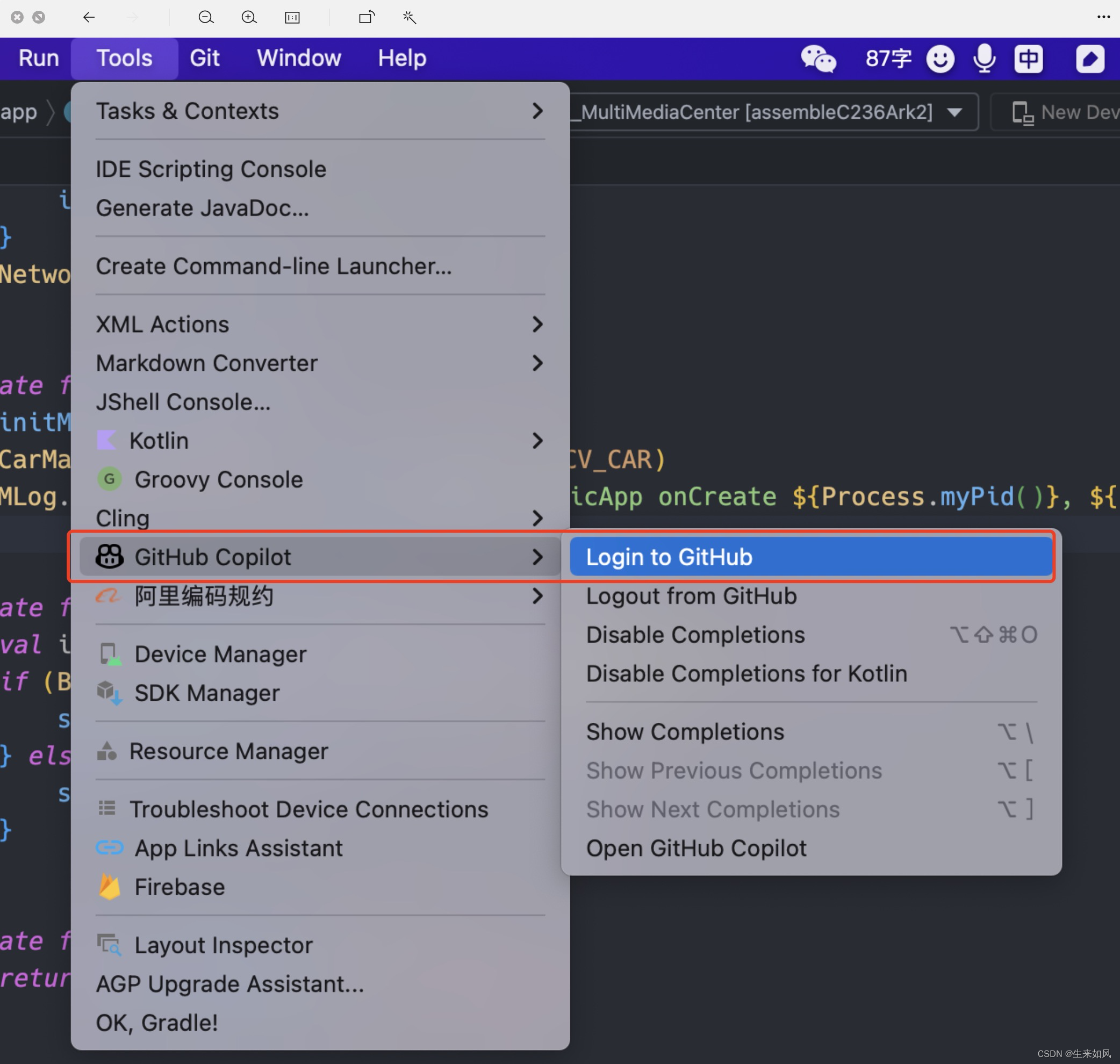1120x1064 pixels.
Task: Click the WeChat icon in menu bar
Action: click(818, 59)
